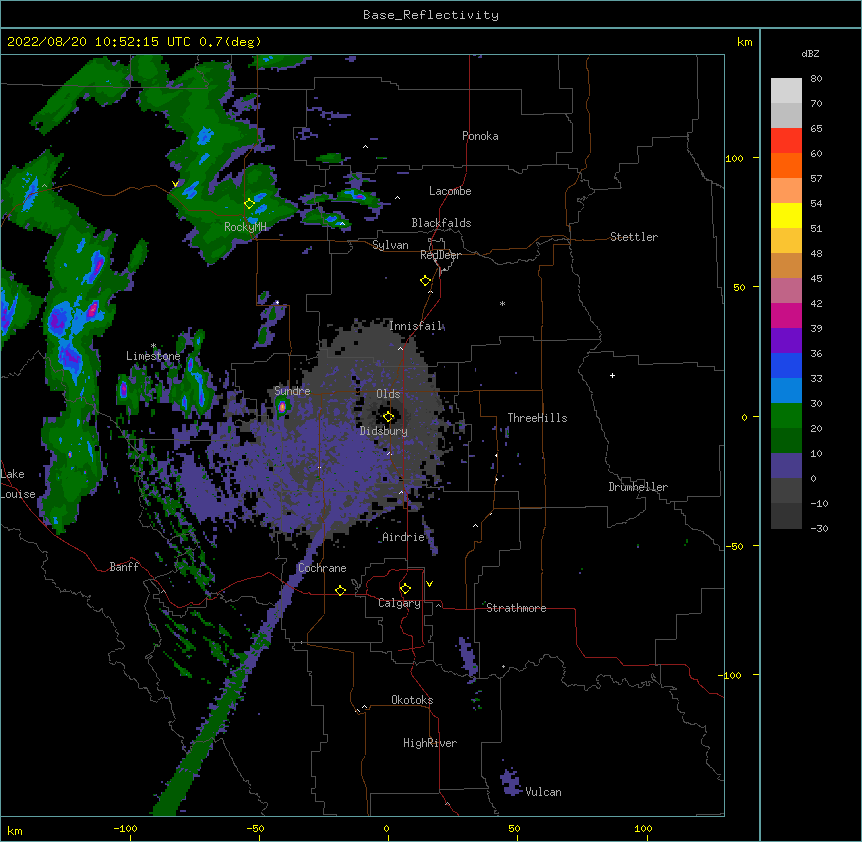Click the 80 value on the dBZ scale
862x842 pixels.
tap(816, 79)
